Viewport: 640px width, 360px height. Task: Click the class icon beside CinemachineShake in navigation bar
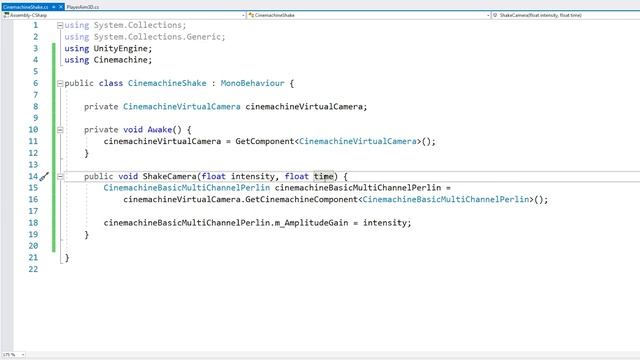[x=251, y=15]
